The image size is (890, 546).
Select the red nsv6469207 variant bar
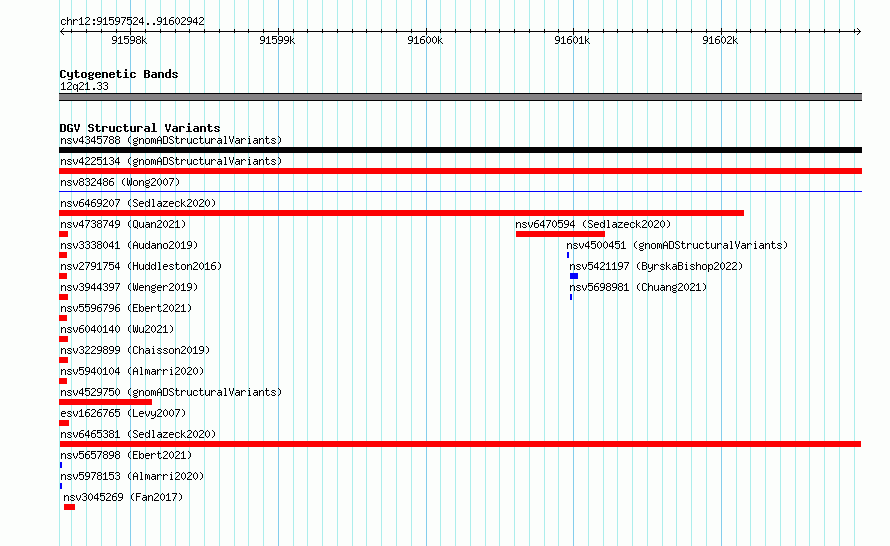coord(401,213)
